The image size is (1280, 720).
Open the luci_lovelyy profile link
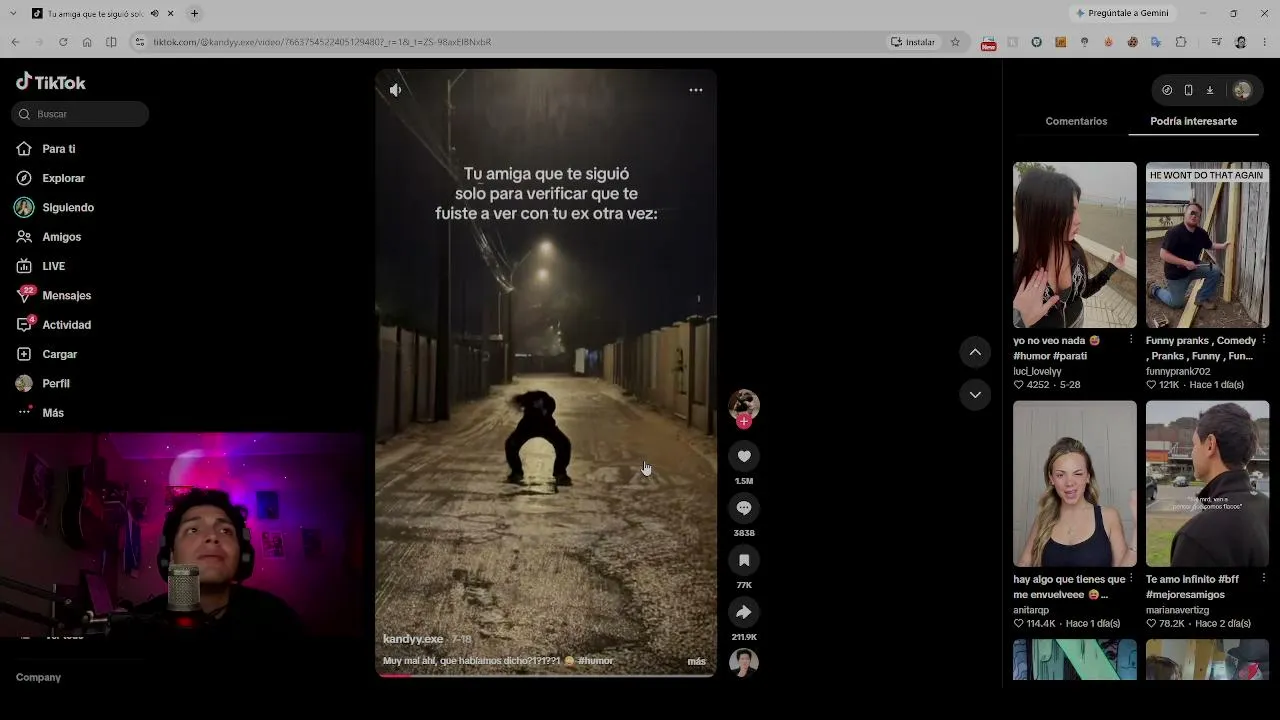coord(1037,371)
